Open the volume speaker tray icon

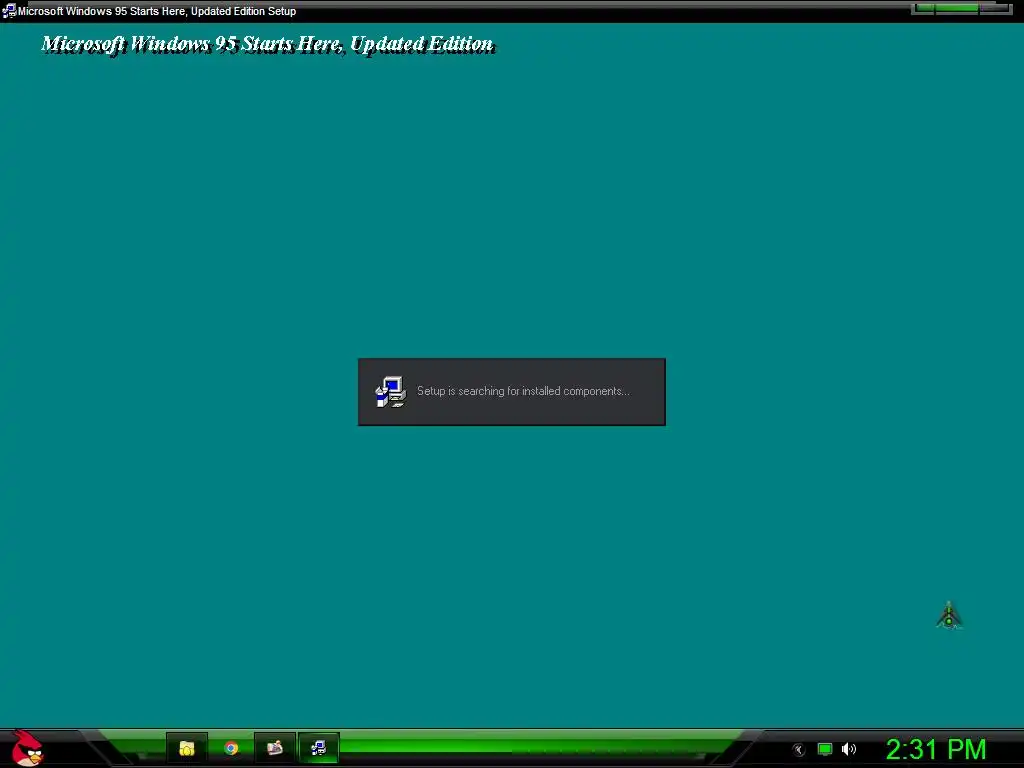click(x=849, y=749)
